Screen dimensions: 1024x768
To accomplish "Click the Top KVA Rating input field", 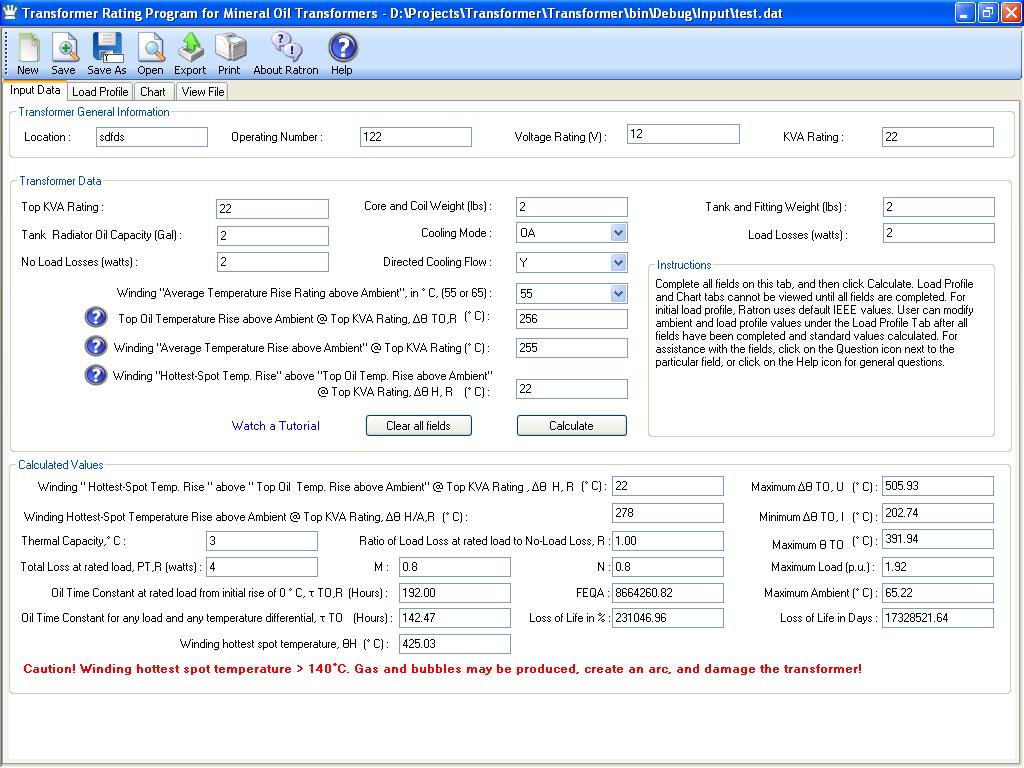I will pyautogui.click(x=272, y=209).
